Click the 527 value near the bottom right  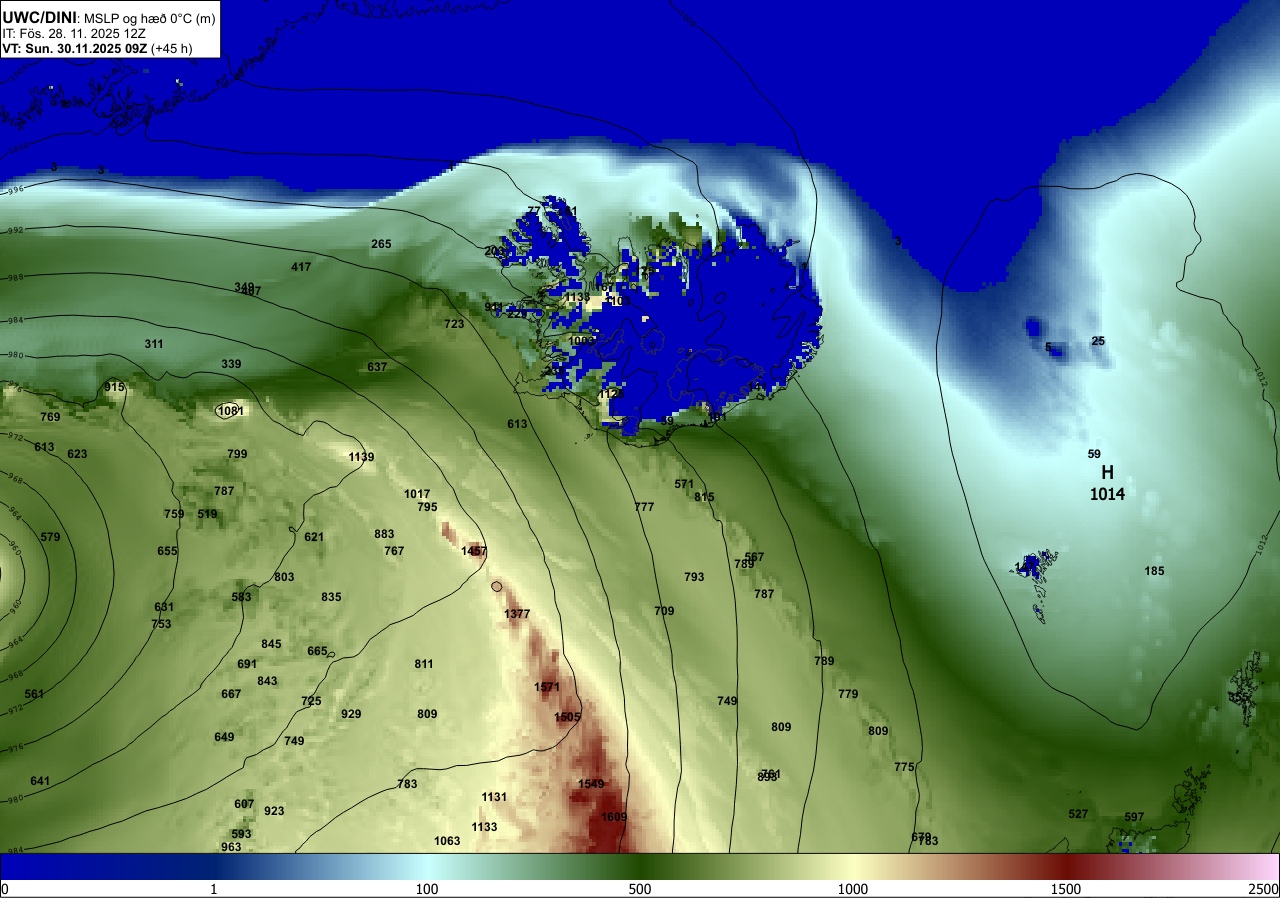[1078, 814]
